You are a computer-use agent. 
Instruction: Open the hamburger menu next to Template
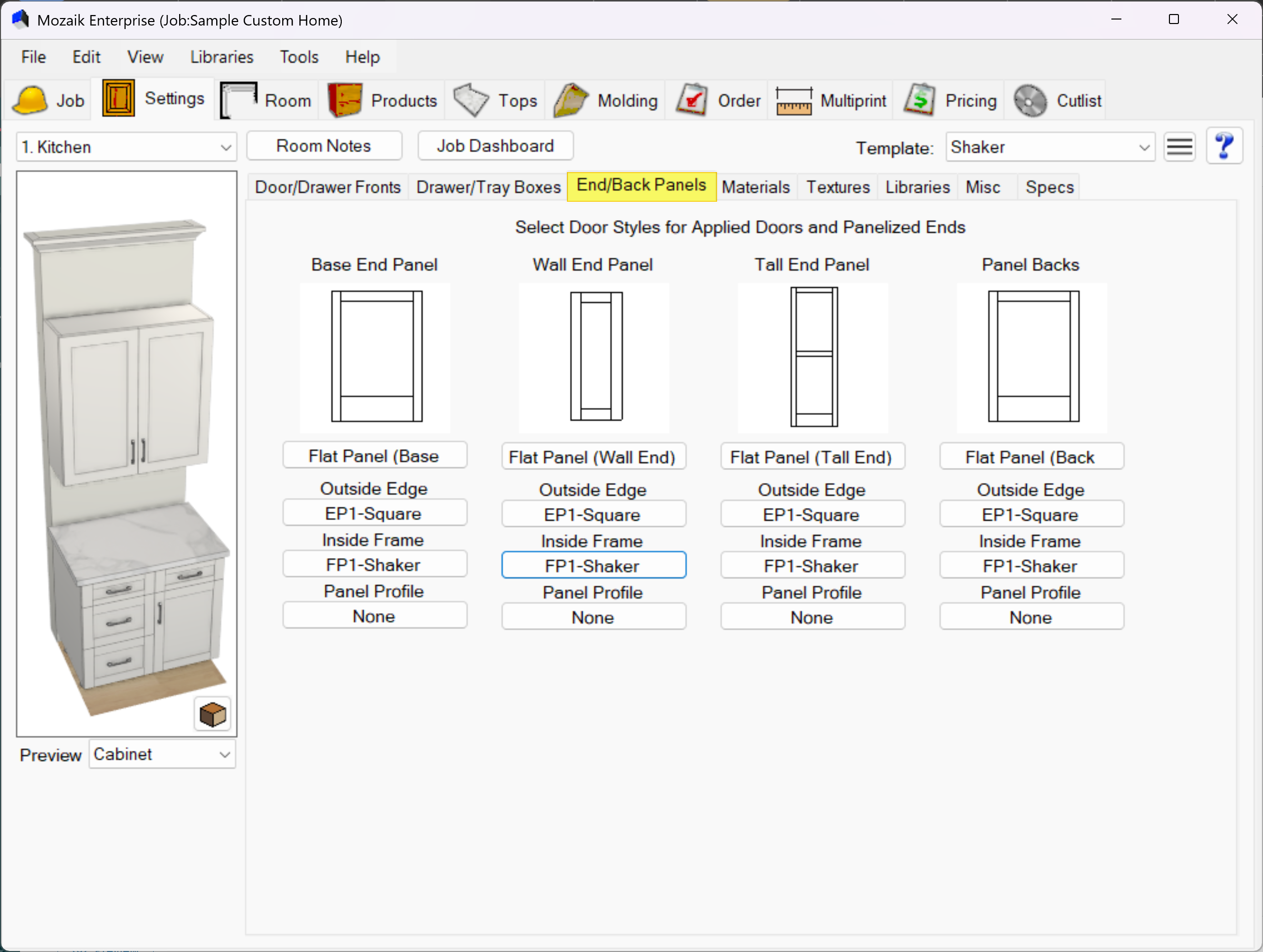tap(1179, 147)
